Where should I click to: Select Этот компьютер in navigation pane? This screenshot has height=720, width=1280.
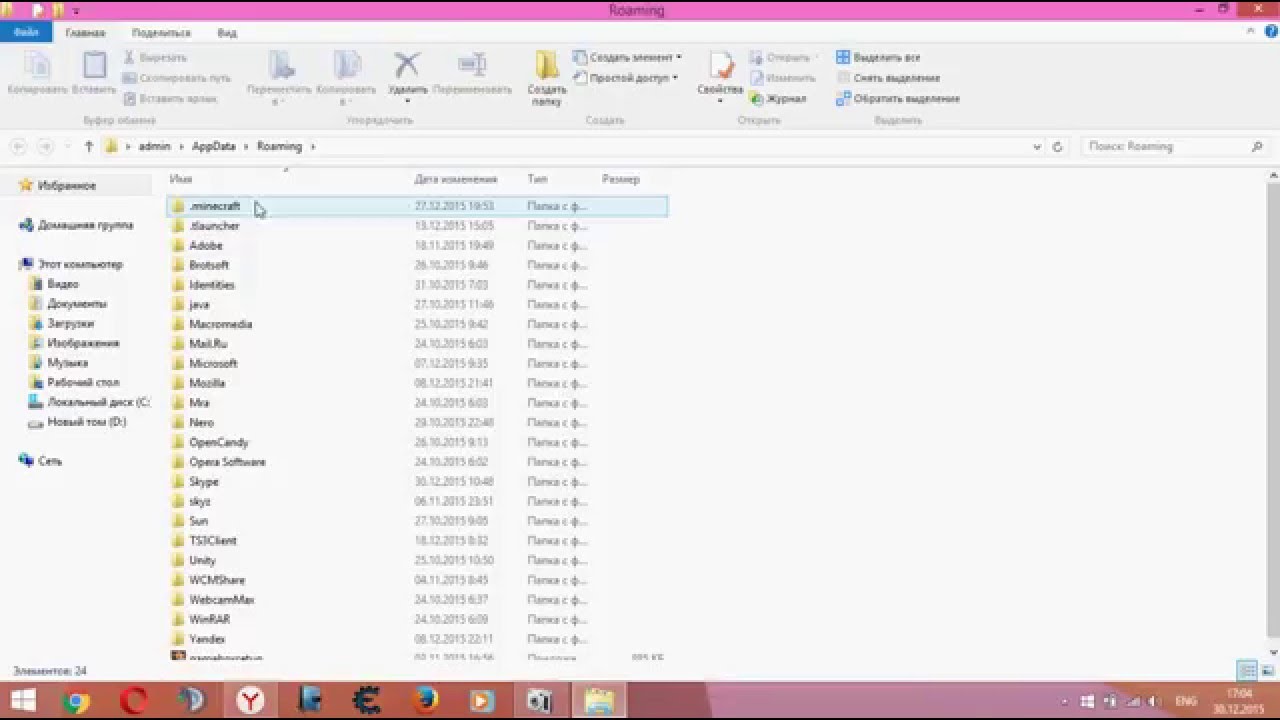[x=80, y=264]
